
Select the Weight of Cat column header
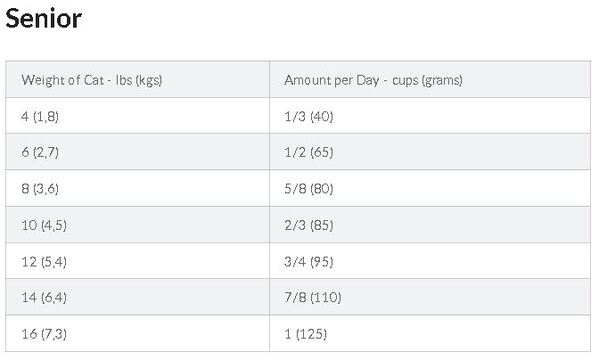(138, 79)
